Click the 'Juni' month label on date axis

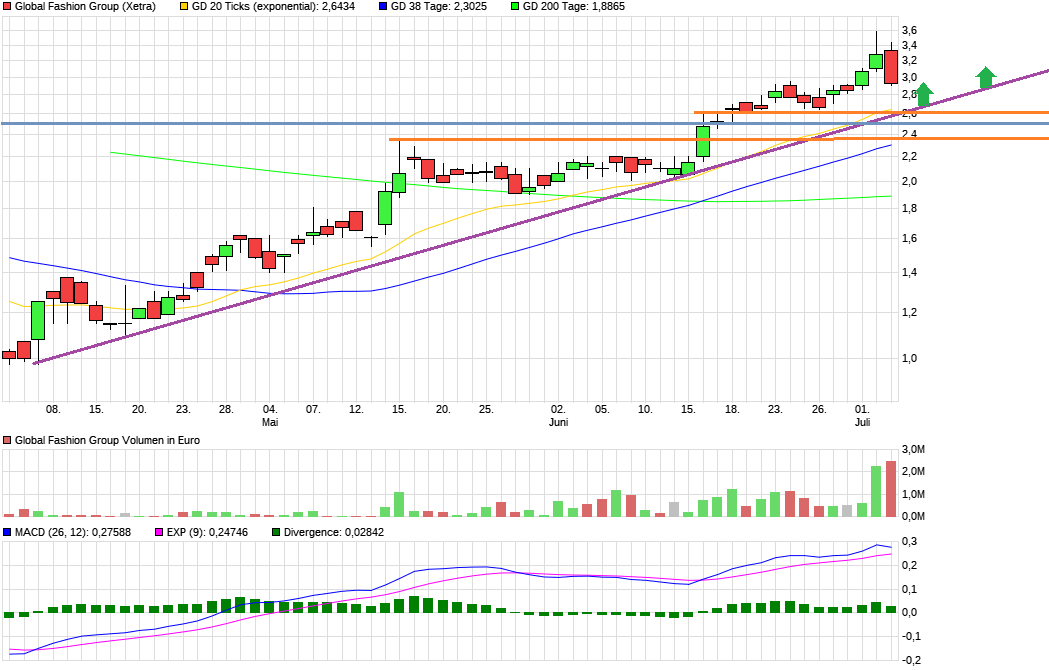coord(559,423)
